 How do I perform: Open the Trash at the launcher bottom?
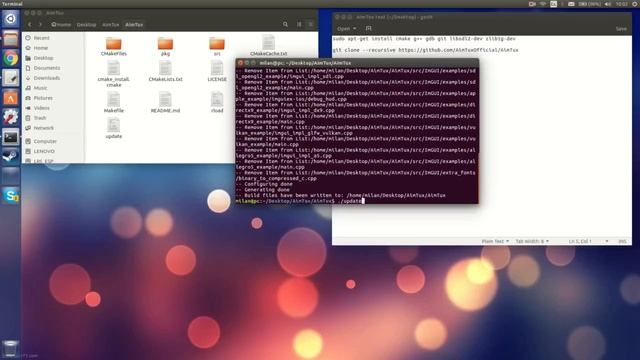(10, 349)
